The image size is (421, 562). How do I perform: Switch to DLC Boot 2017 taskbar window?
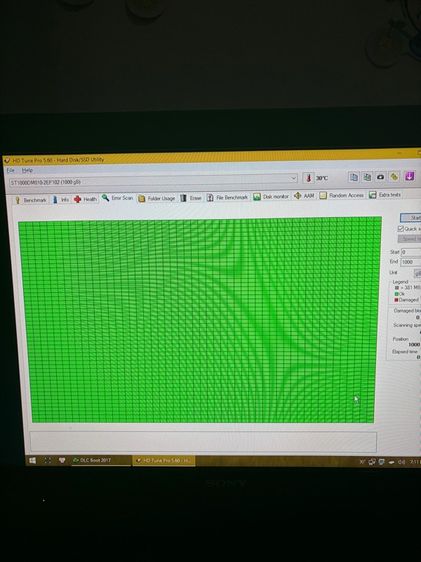tap(101, 460)
